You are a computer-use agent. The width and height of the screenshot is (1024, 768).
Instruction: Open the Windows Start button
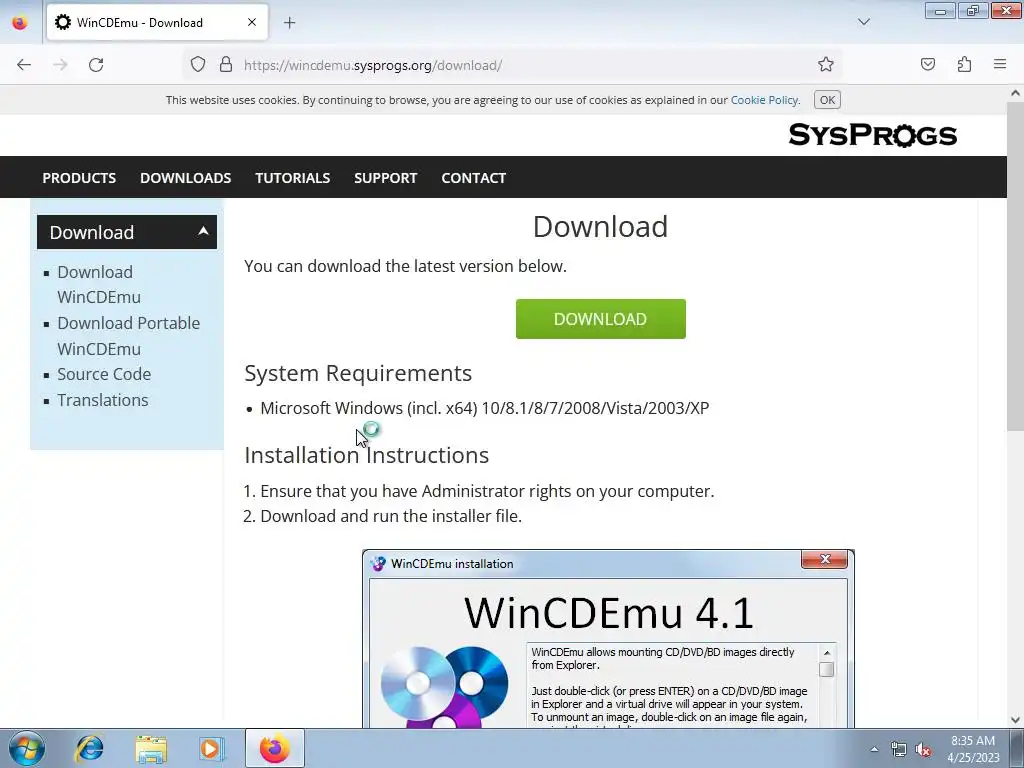(27, 748)
